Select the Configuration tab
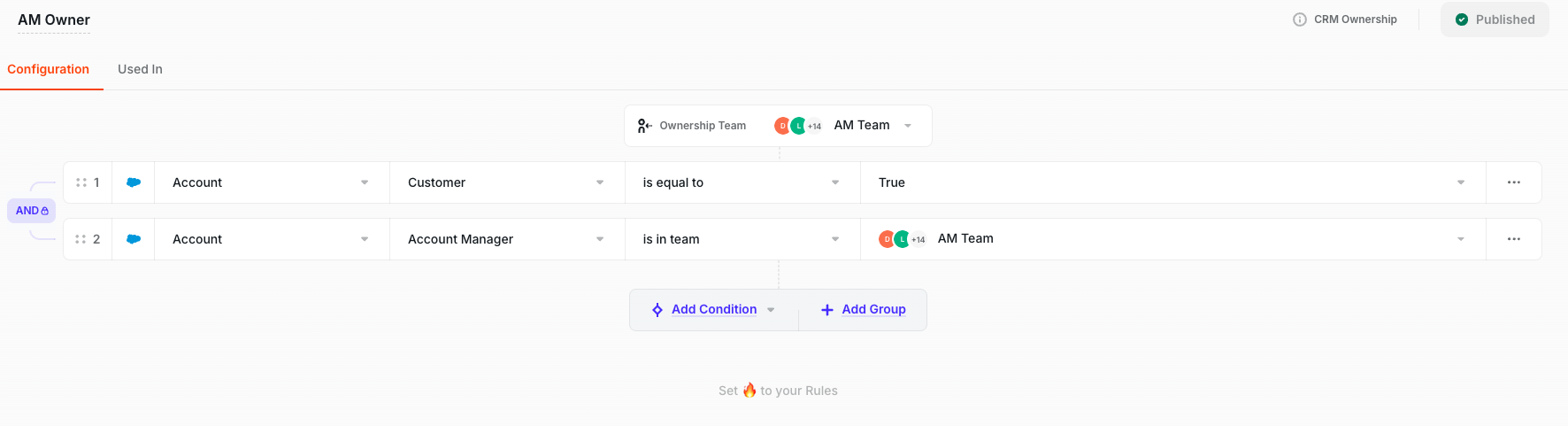Screen dimensions: 1568x426 (x=48, y=69)
